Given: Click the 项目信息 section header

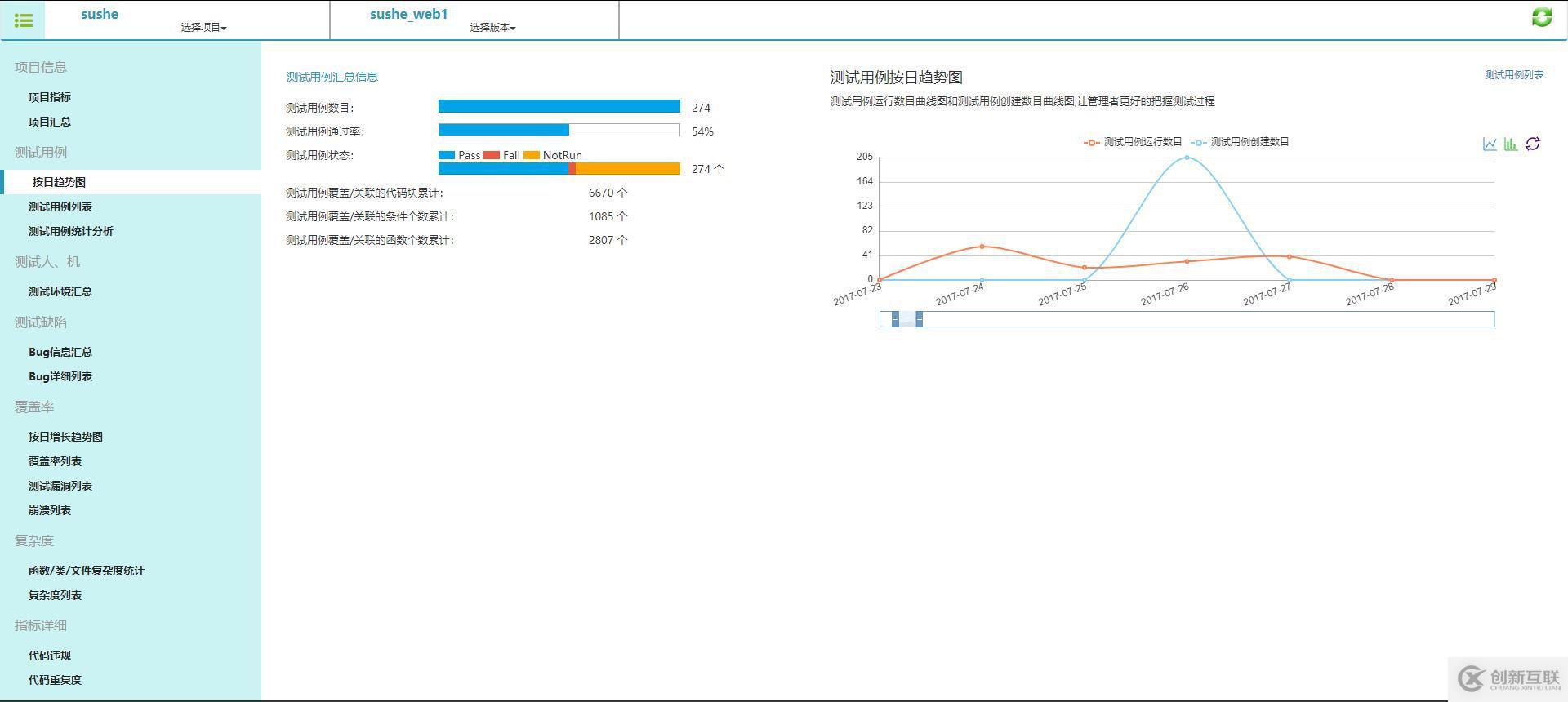Looking at the screenshot, I should [41, 67].
